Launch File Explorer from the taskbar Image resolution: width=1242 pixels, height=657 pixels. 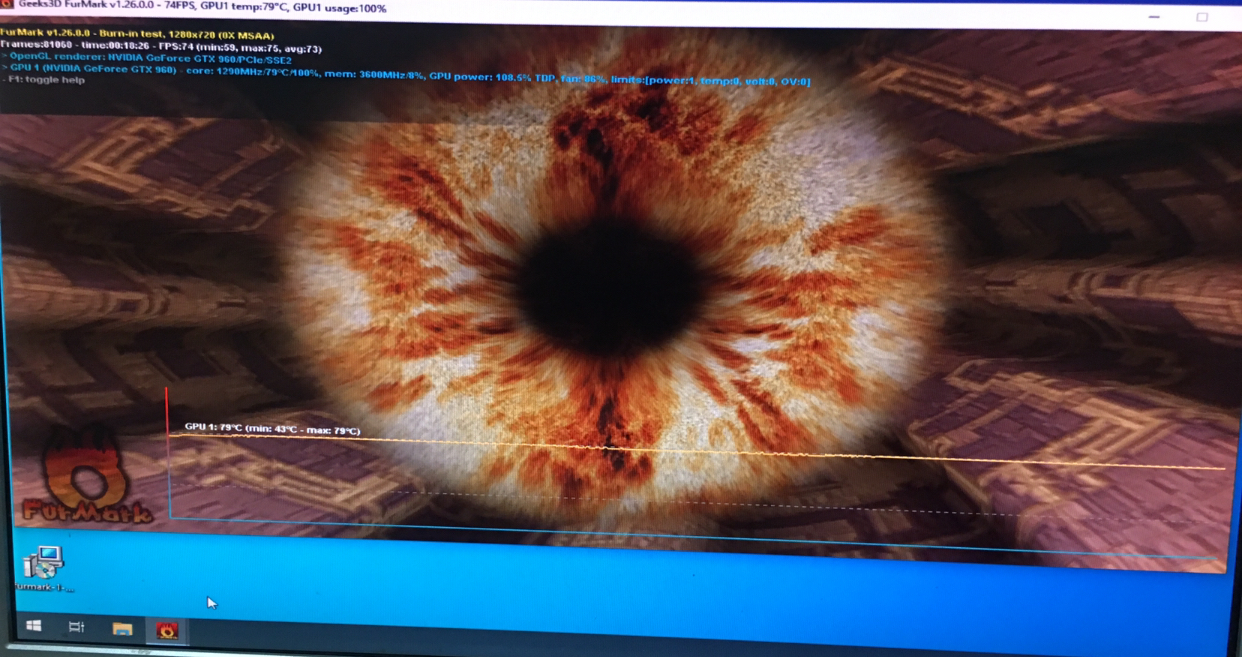coord(122,629)
